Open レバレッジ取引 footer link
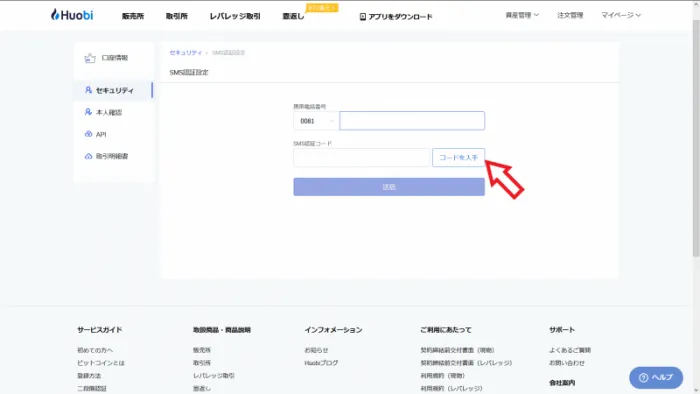 214,376
